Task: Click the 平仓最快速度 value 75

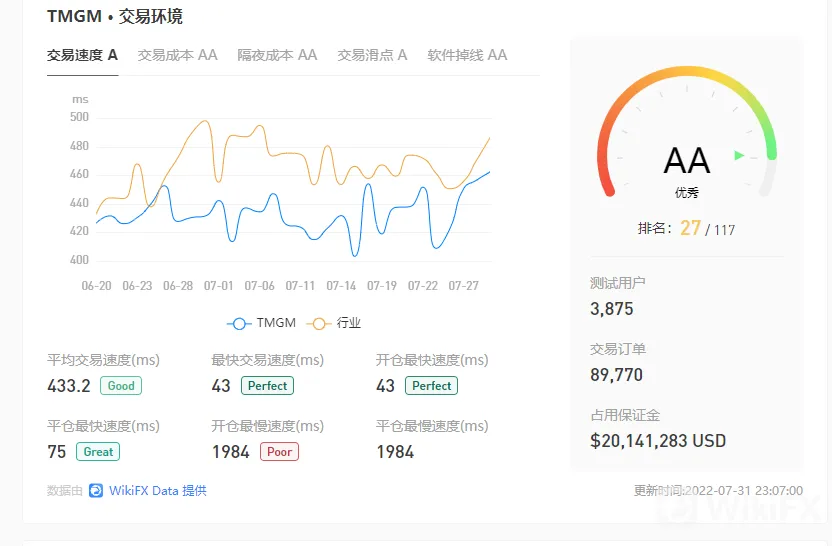Action: pyautogui.click(x=57, y=452)
